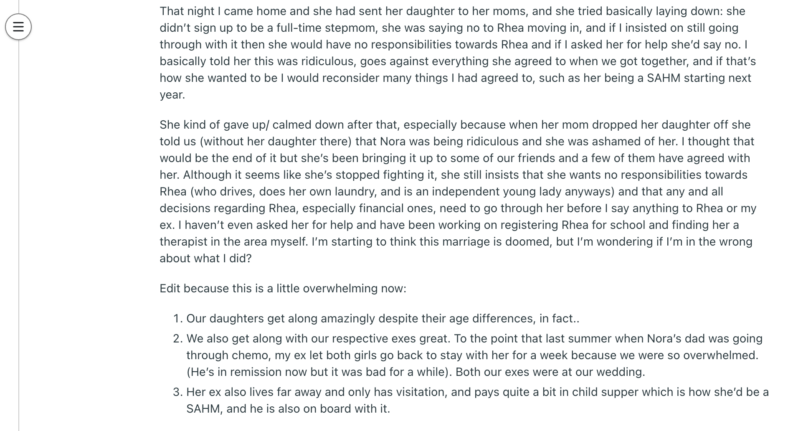Image resolution: width=788 pixels, height=431 pixels.
Task: Select list item 1 about daughters getting along
Action: point(382,318)
